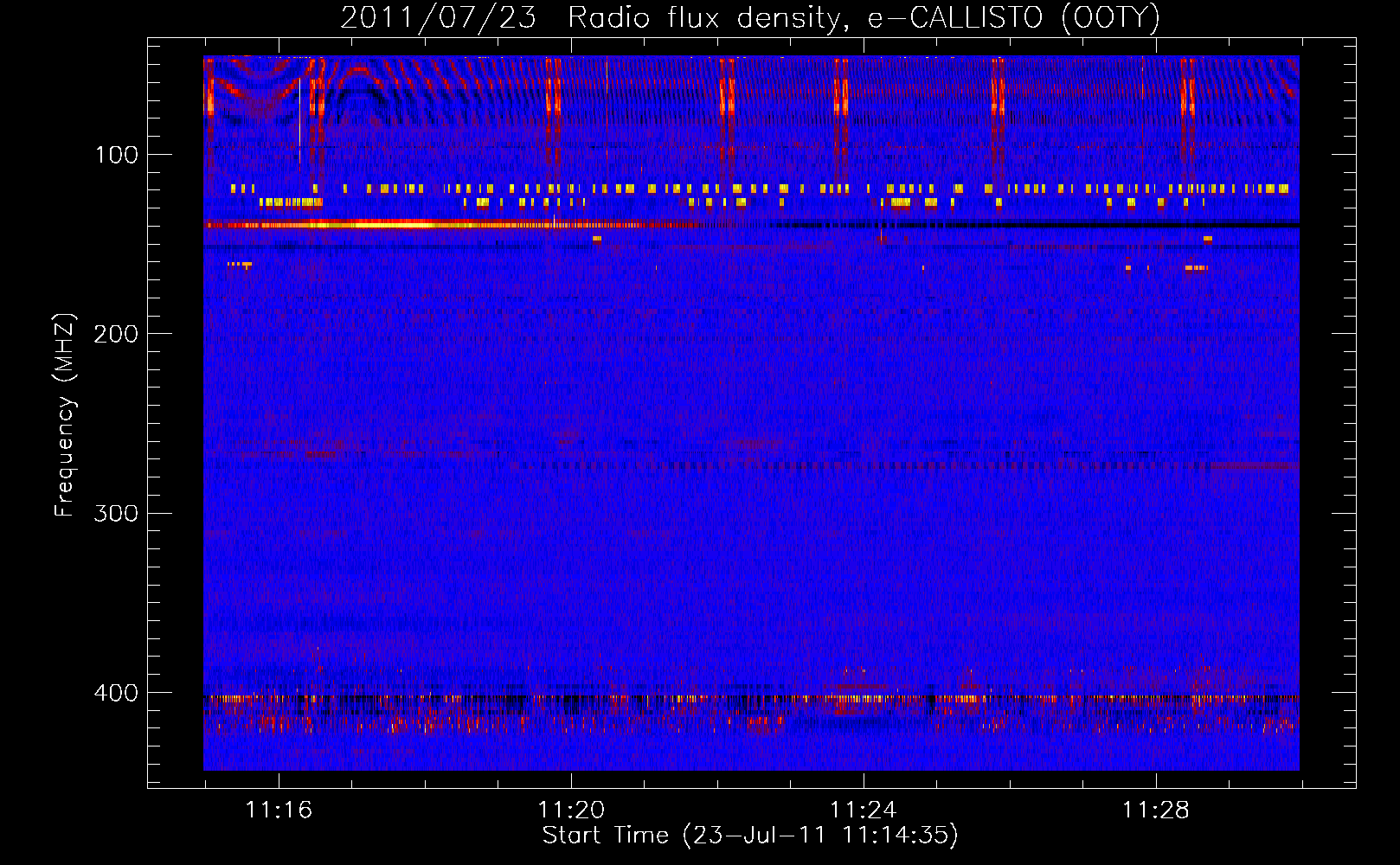Click the 100 frequency tick label
Image resolution: width=1400 pixels, height=865 pixels.
(117, 155)
